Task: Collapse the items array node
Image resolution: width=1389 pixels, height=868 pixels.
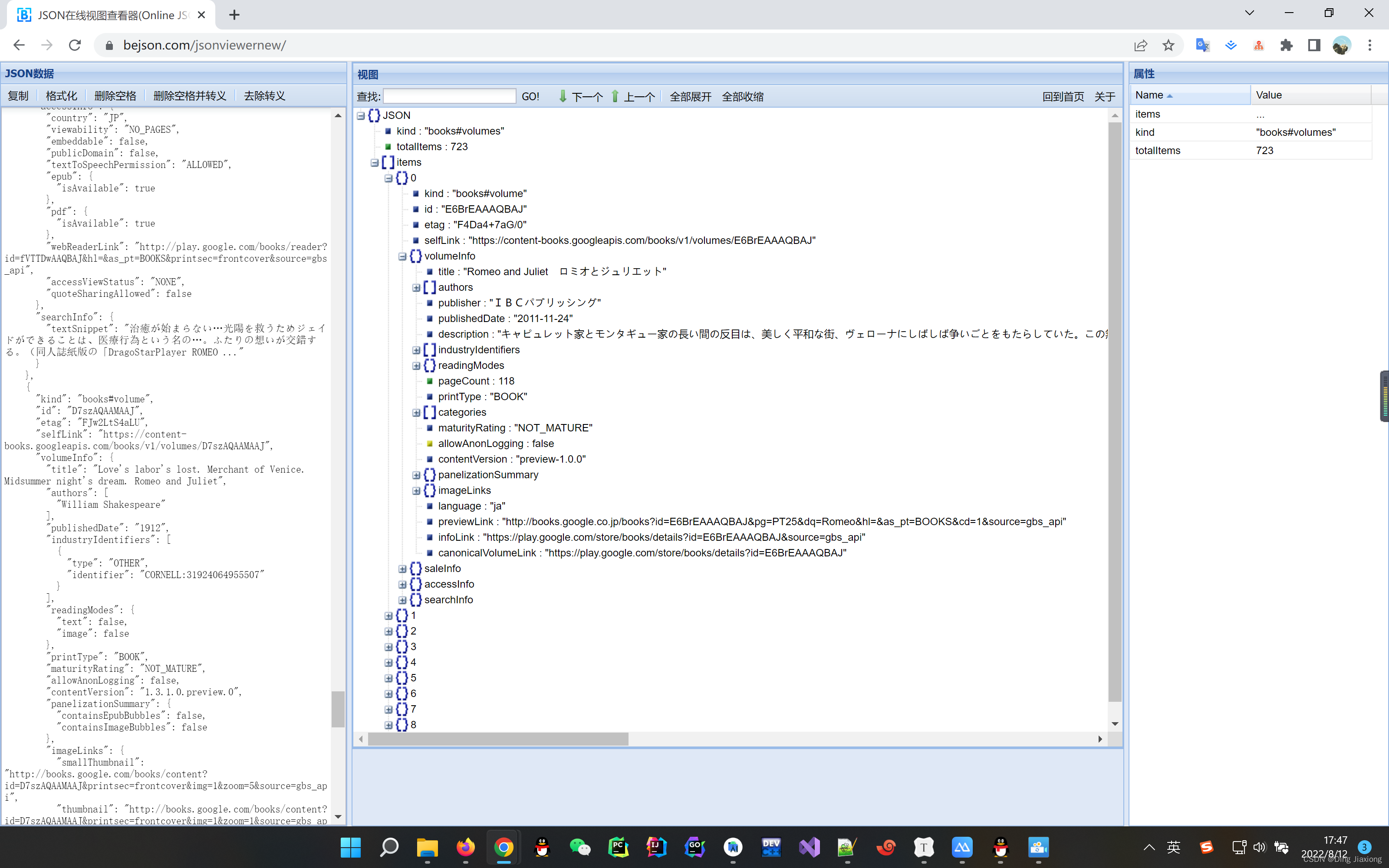Action: pyautogui.click(x=375, y=163)
